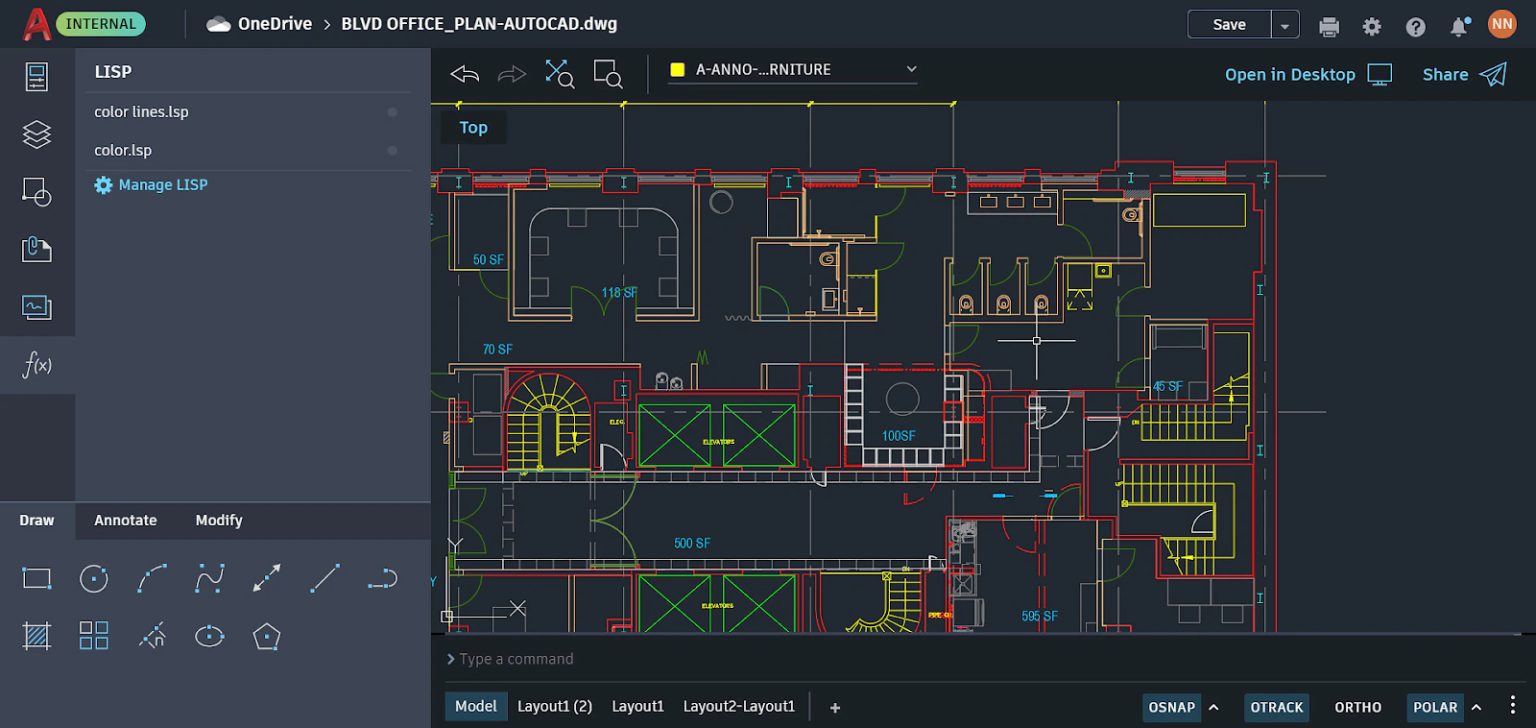Select the Circle drawing tool
The image size is (1536, 728).
pyautogui.click(x=93, y=578)
